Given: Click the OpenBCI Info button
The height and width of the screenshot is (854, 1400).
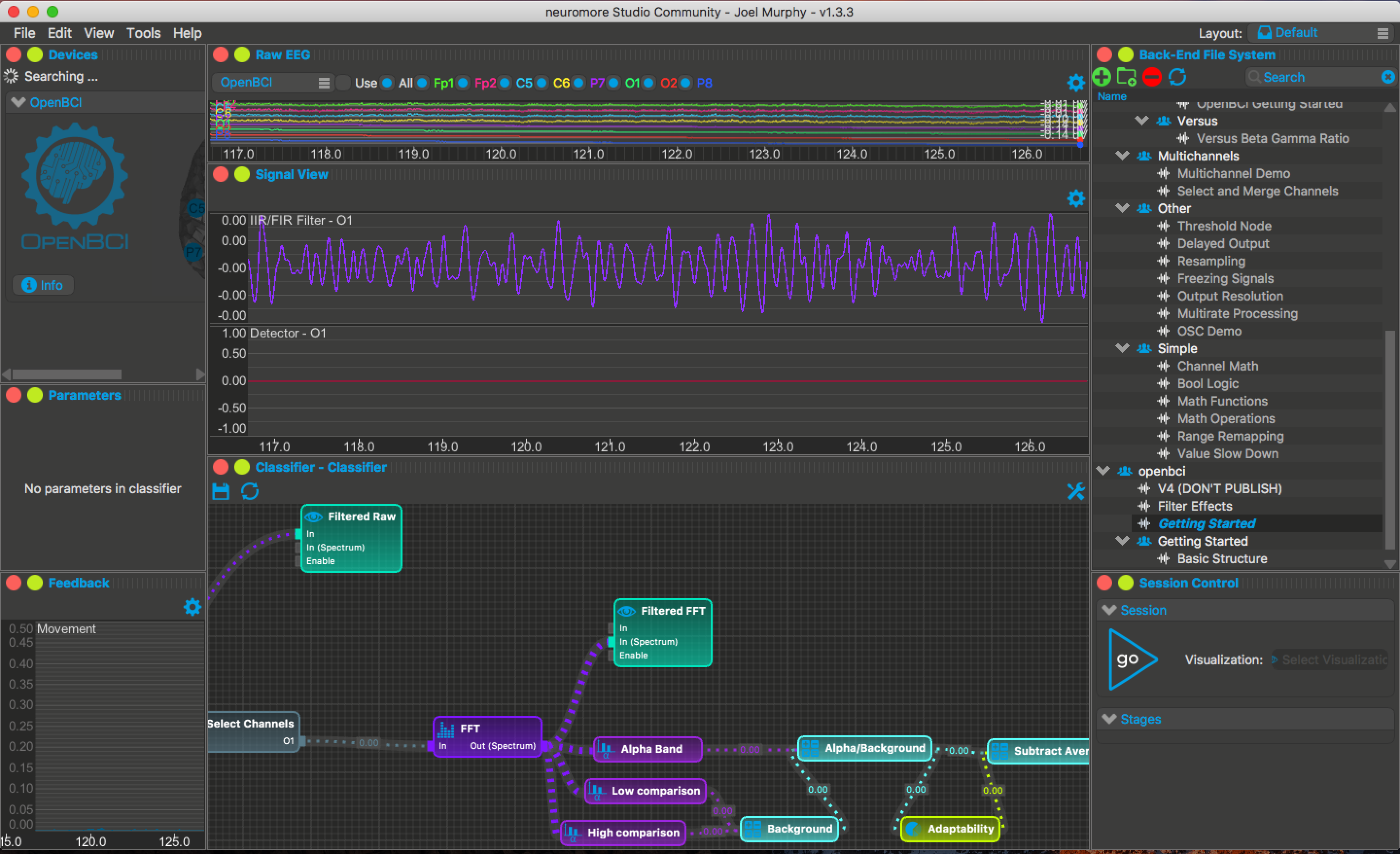Looking at the screenshot, I should click(43, 285).
